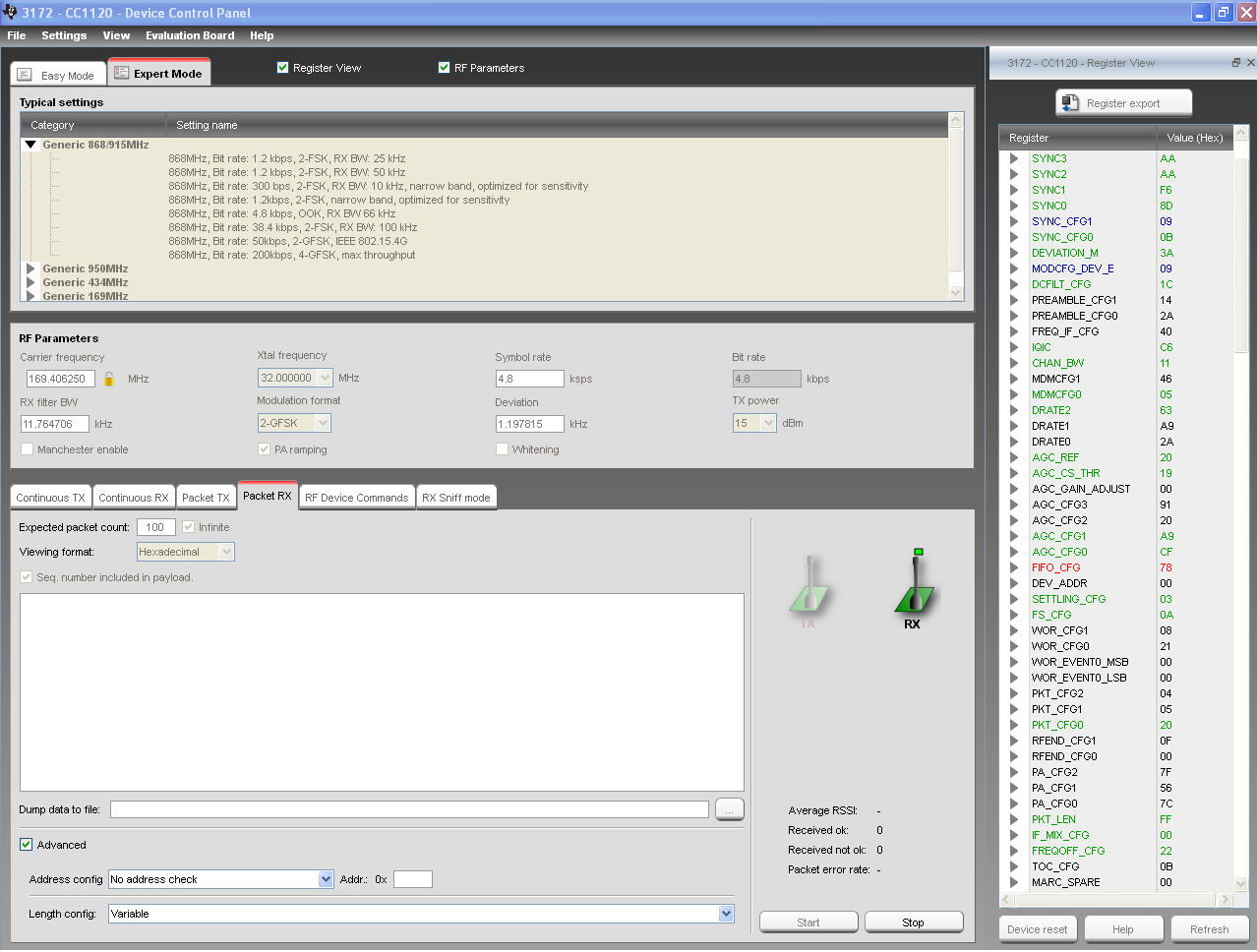Image resolution: width=1257 pixels, height=952 pixels.
Task: Toggle the Infinite packet count checkbox
Action: click(188, 527)
